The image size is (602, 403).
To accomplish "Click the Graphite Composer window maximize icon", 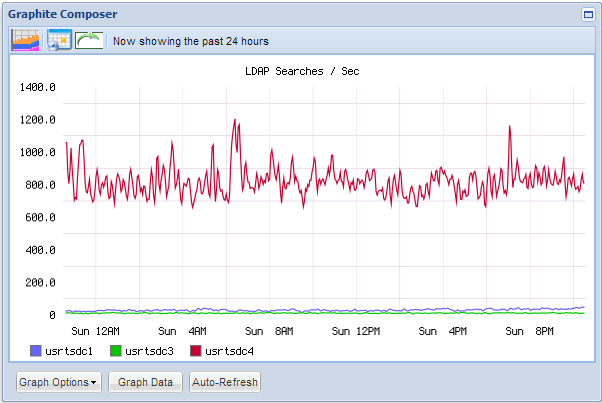I will [588, 15].
